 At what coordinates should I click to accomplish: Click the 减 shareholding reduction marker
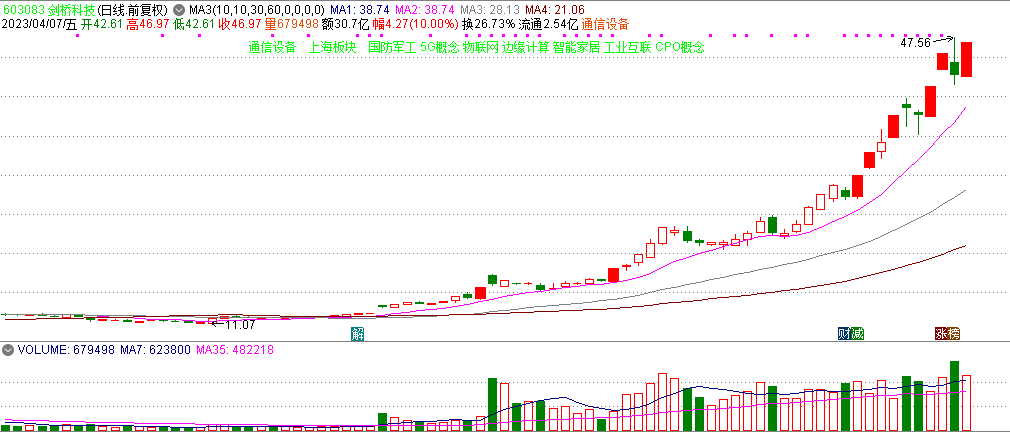pos(856,333)
